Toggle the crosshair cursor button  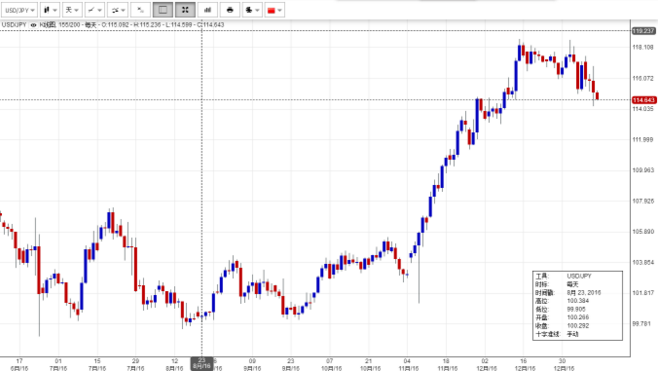pyautogui.click(x=185, y=10)
